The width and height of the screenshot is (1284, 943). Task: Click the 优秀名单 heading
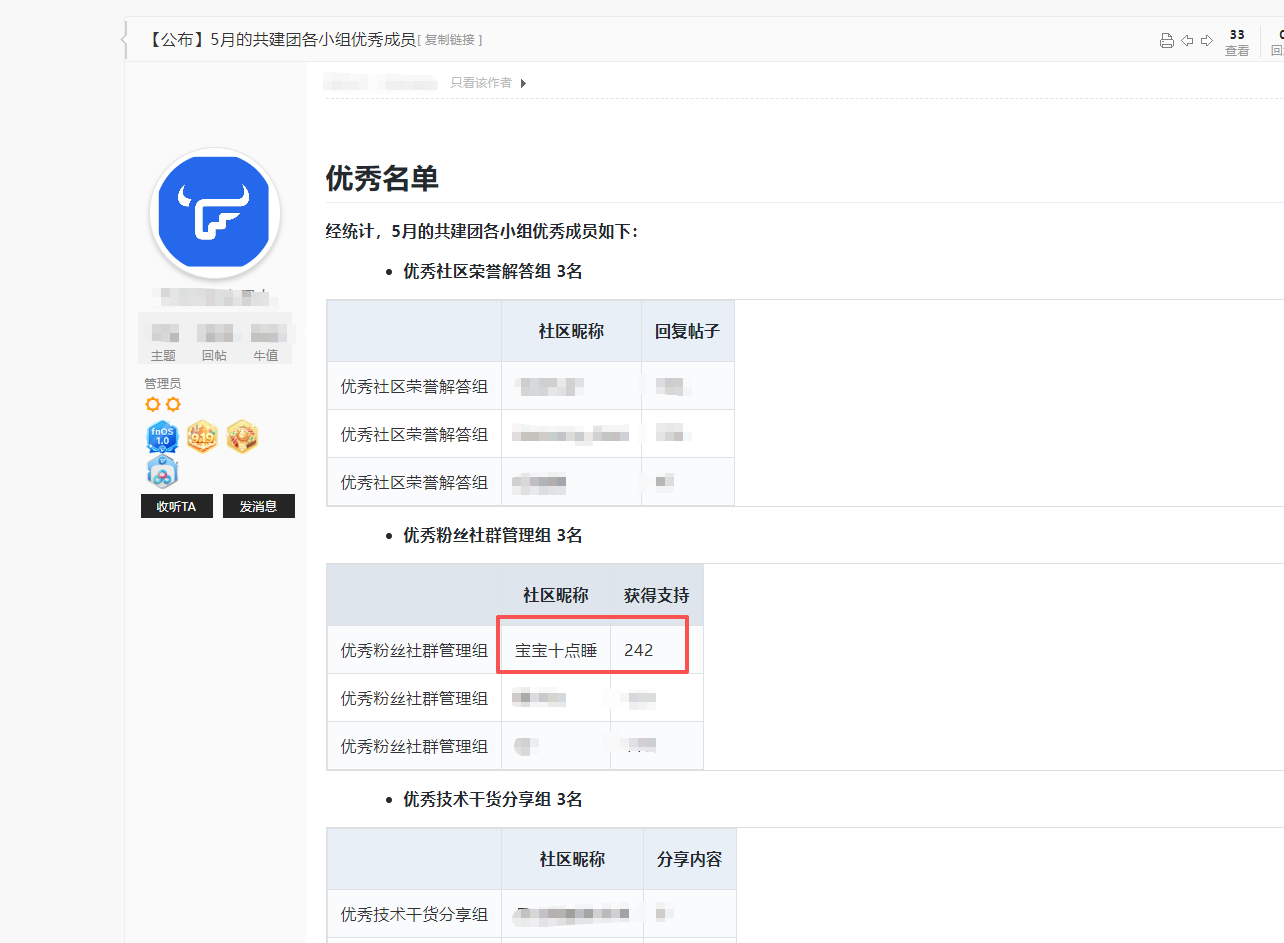382,178
